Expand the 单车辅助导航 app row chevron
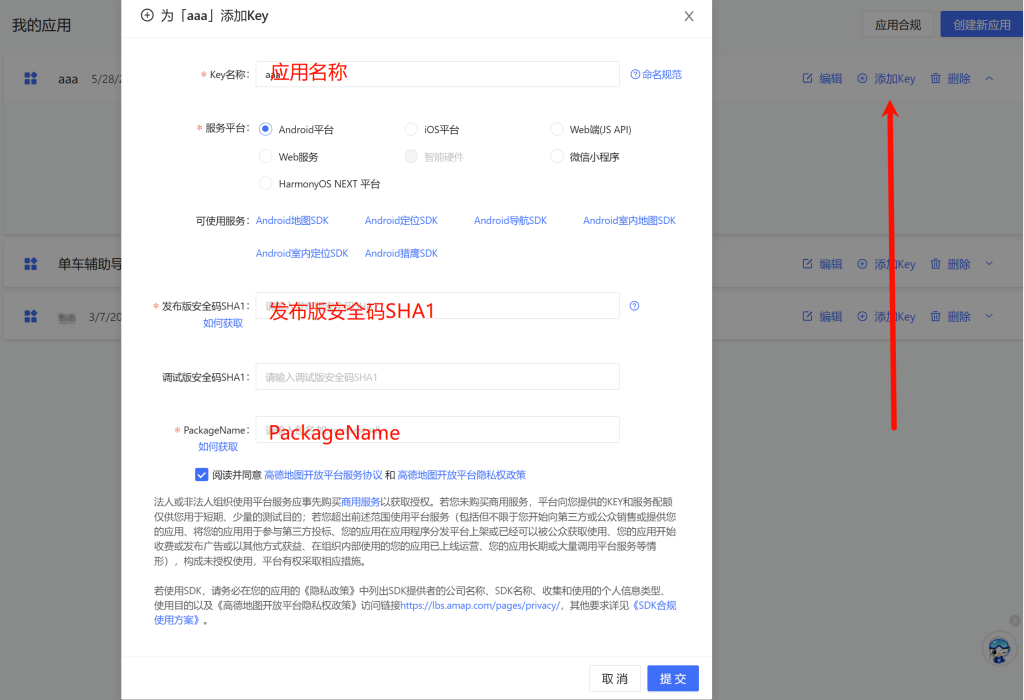 [989, 264]
